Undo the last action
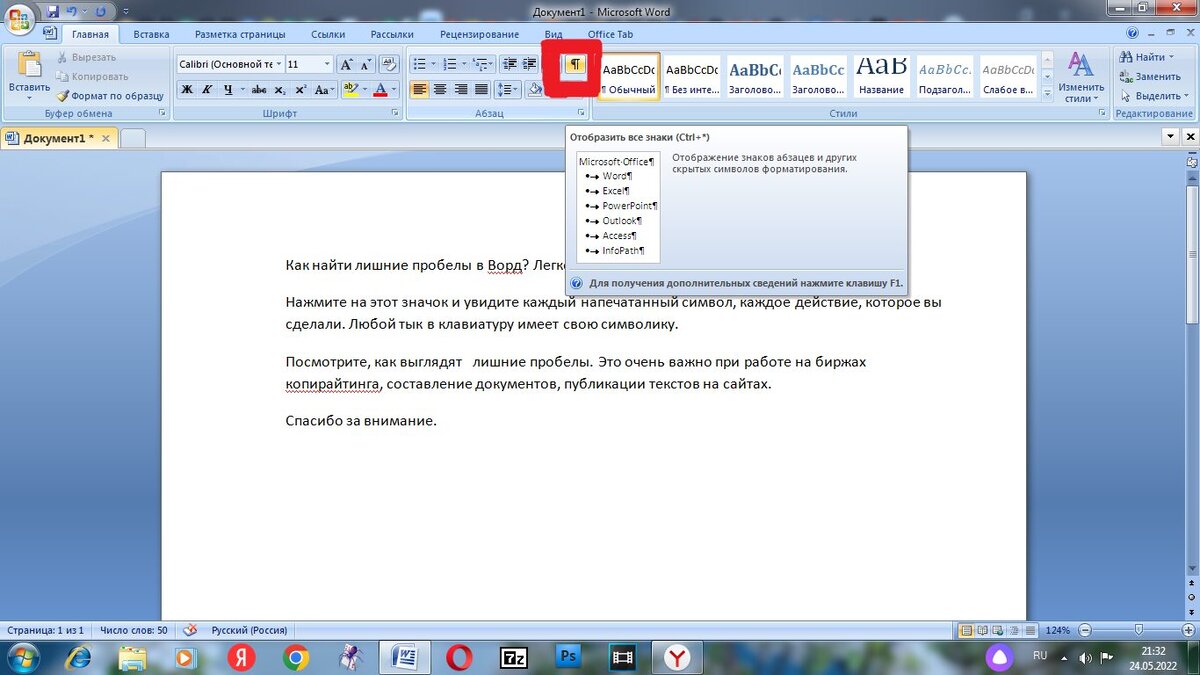1200x675 pixels. (x=72, y=10)
